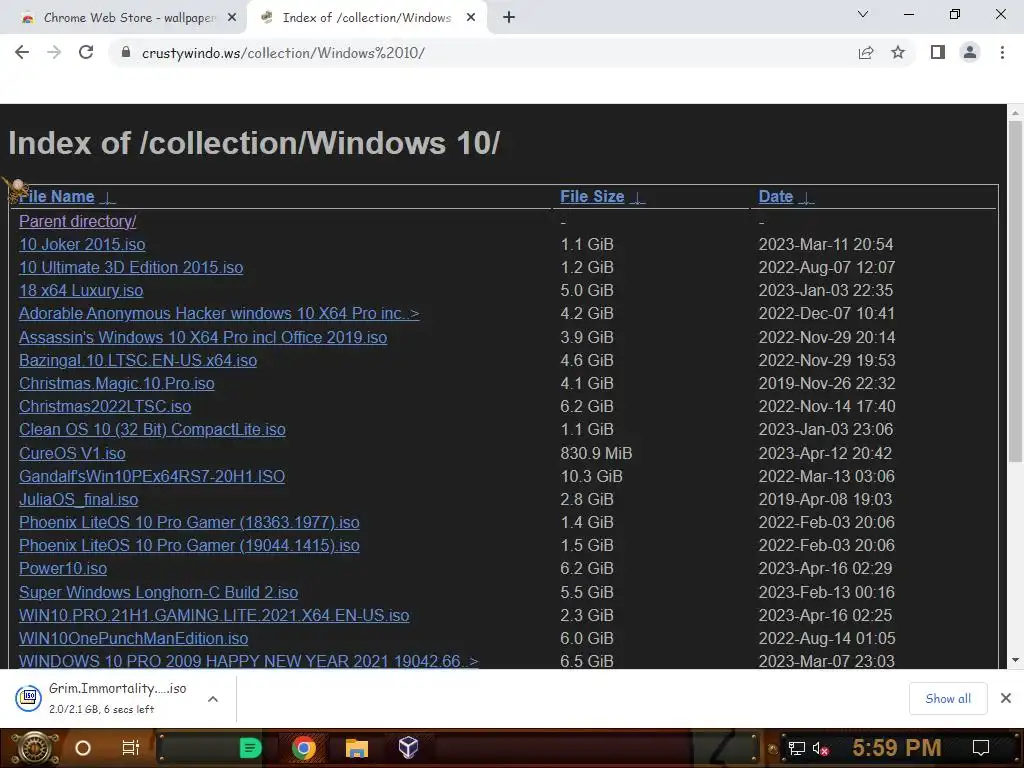Open Christmas.Magic.10.Pro.iso link
This screenshot has width=1024, height=768.
pos(117,383)
